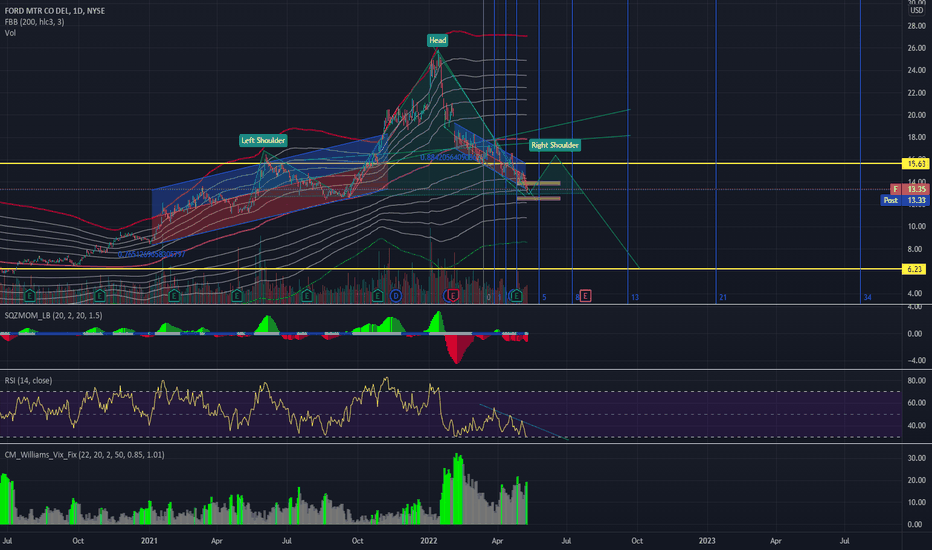Click the 2021 label on time axis

click(149, 541)
